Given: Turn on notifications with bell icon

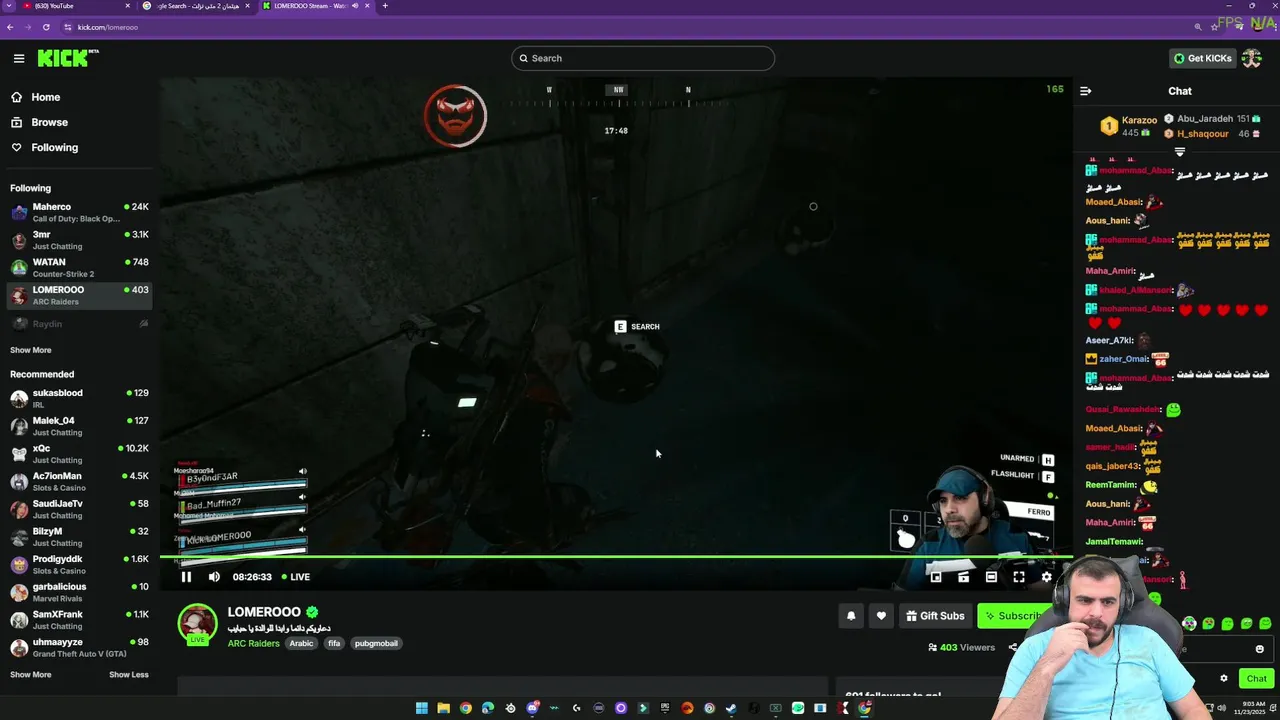Looking at the screenshot, I should (851, 616).
